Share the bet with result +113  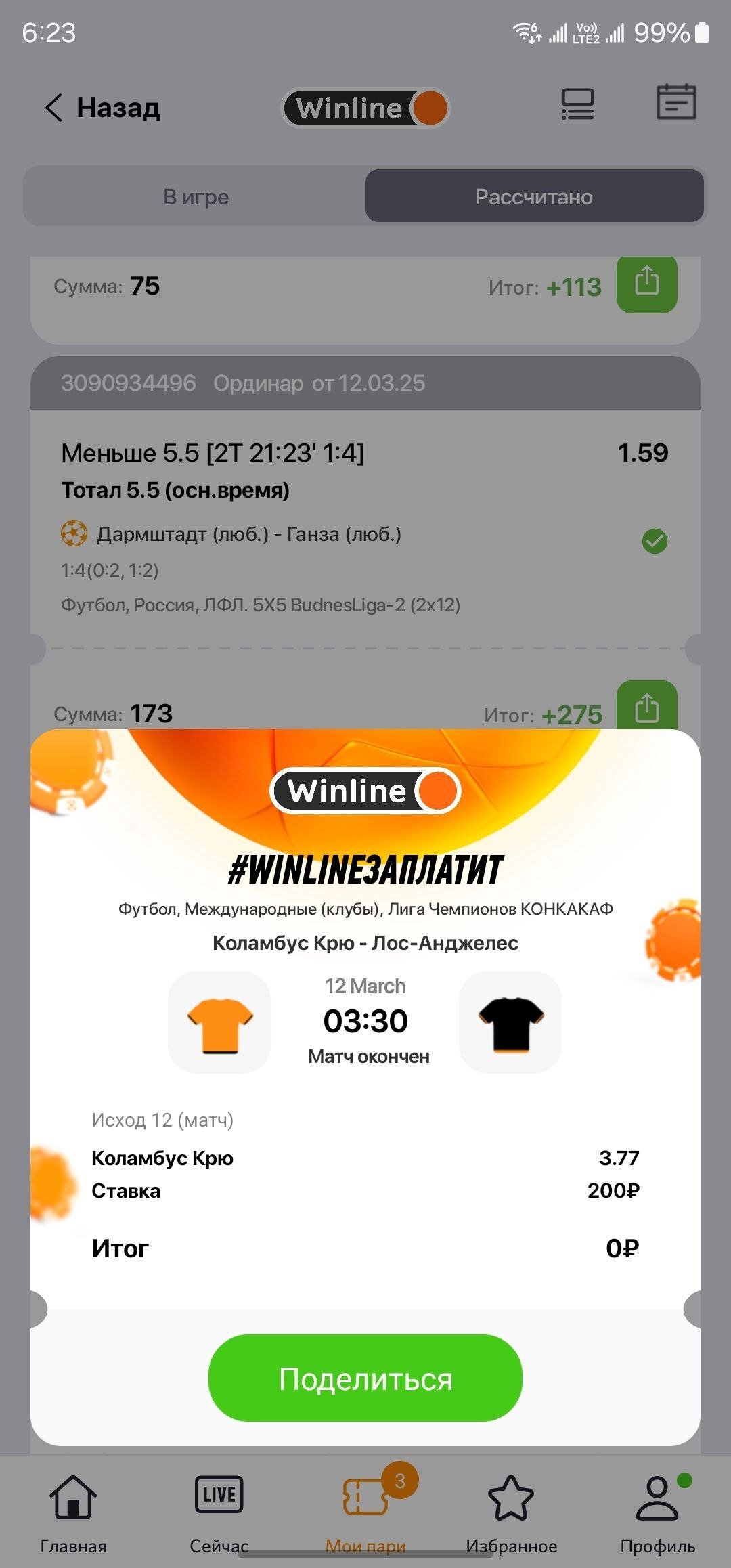pos(646,283)
